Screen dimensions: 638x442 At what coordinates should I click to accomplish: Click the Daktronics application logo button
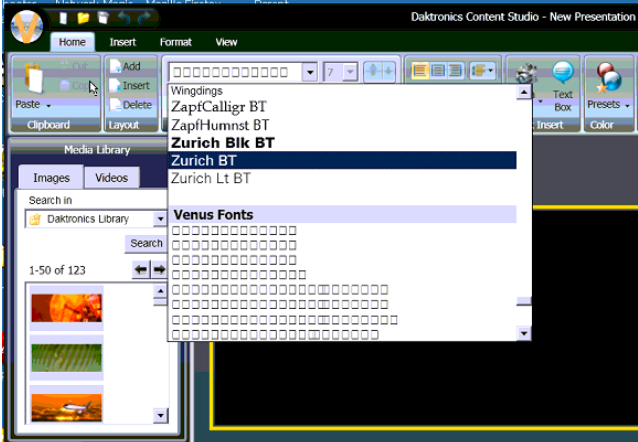(27, 27)
